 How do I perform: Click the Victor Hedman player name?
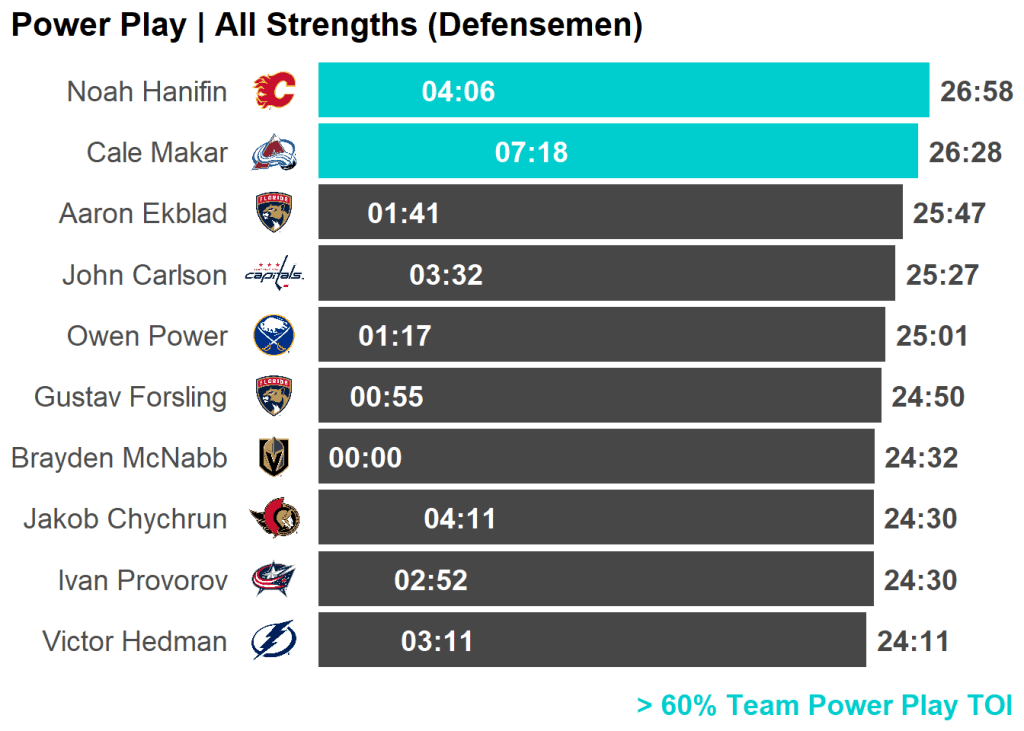pos(135,641)
